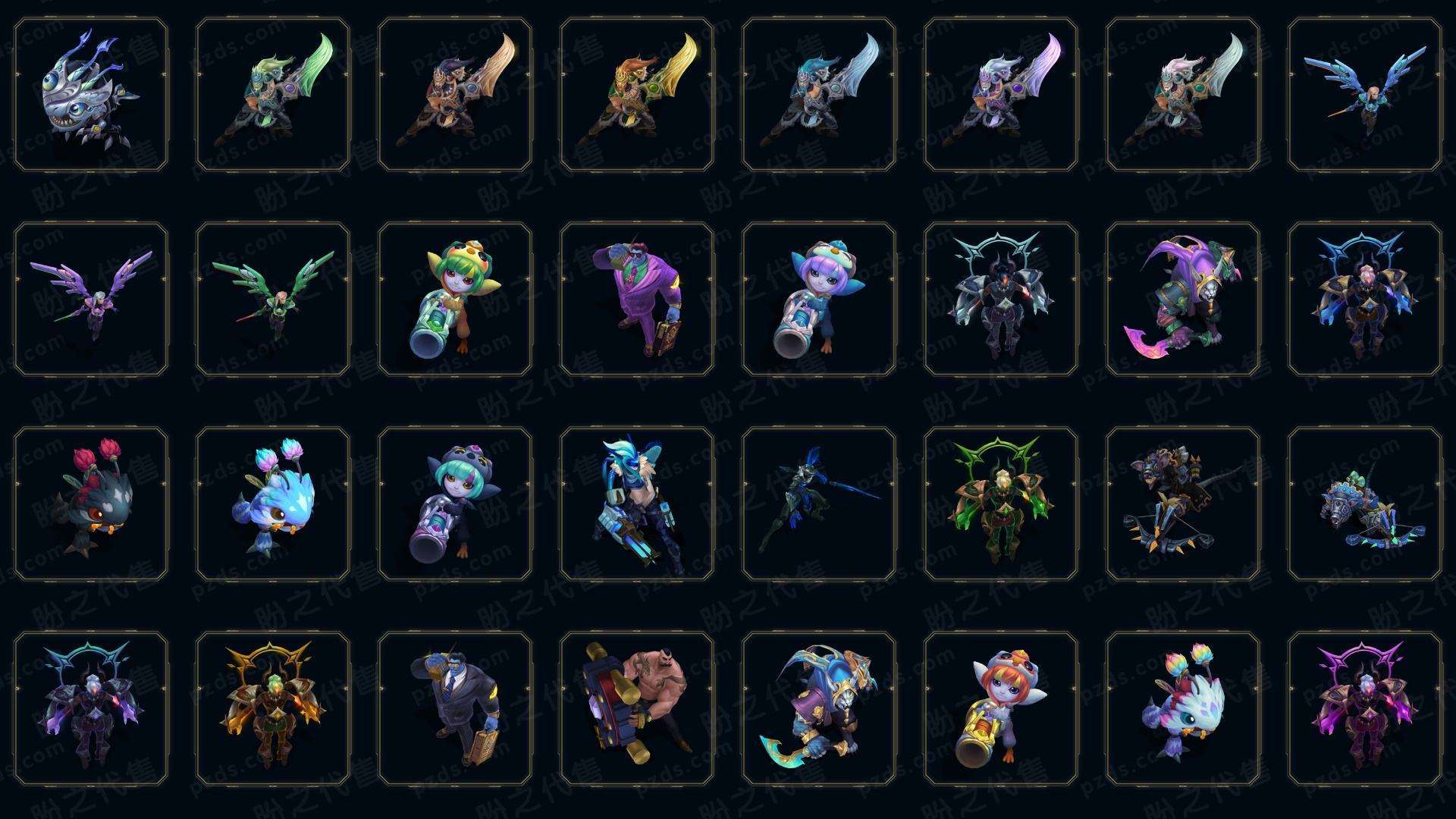
Task: Select the purple-suited zombie businessman skin
Action: [x=637, y=299]
